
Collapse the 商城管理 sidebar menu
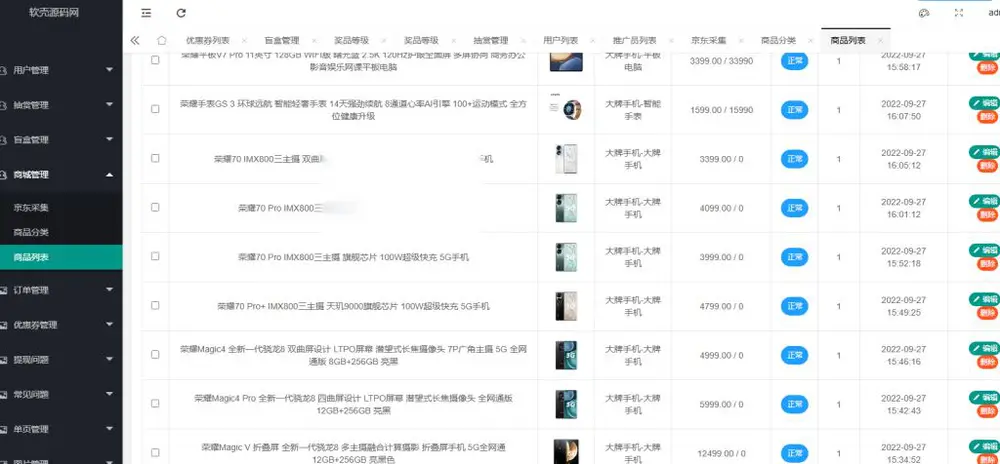61,175
